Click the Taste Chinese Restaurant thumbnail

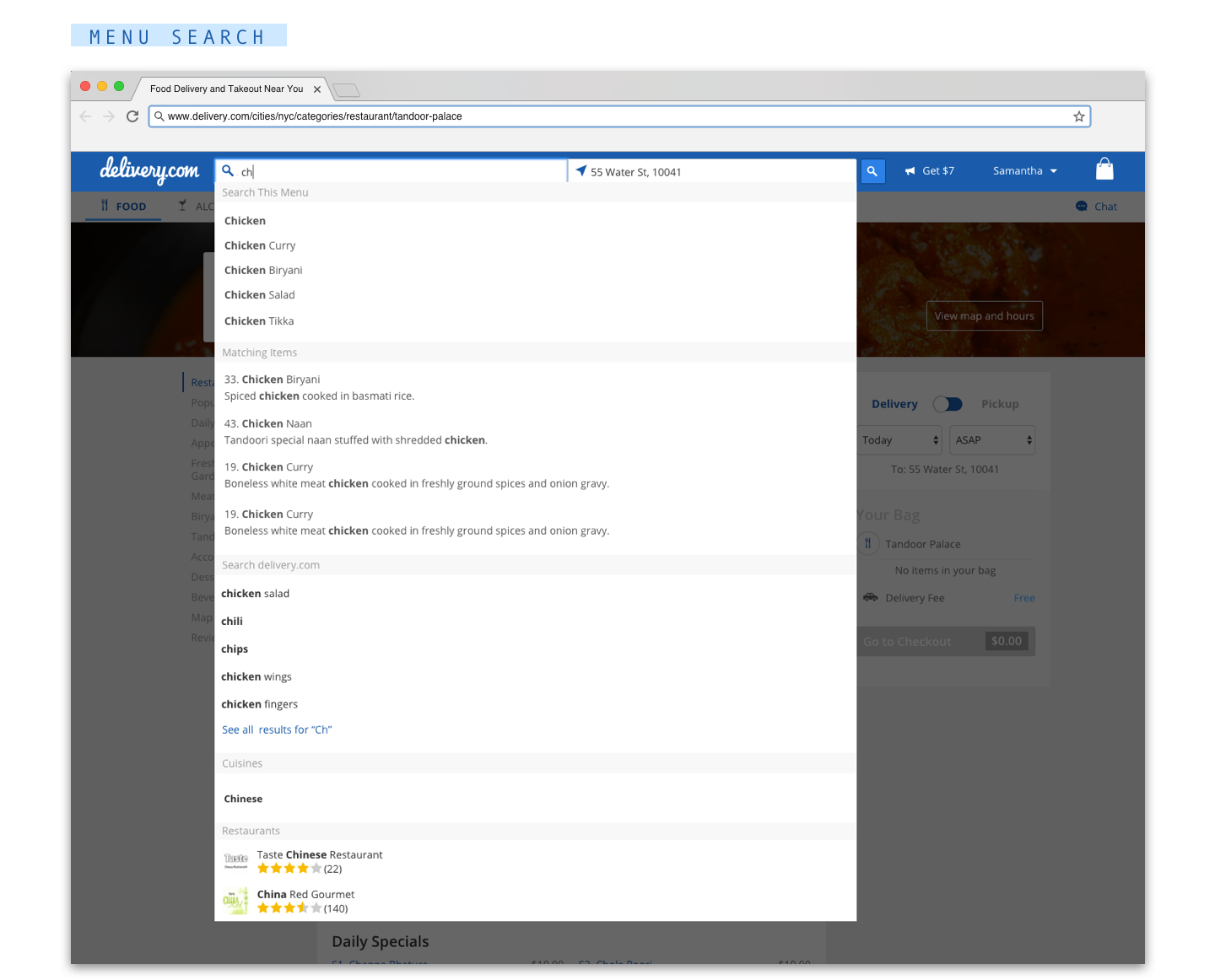(236, 860)
